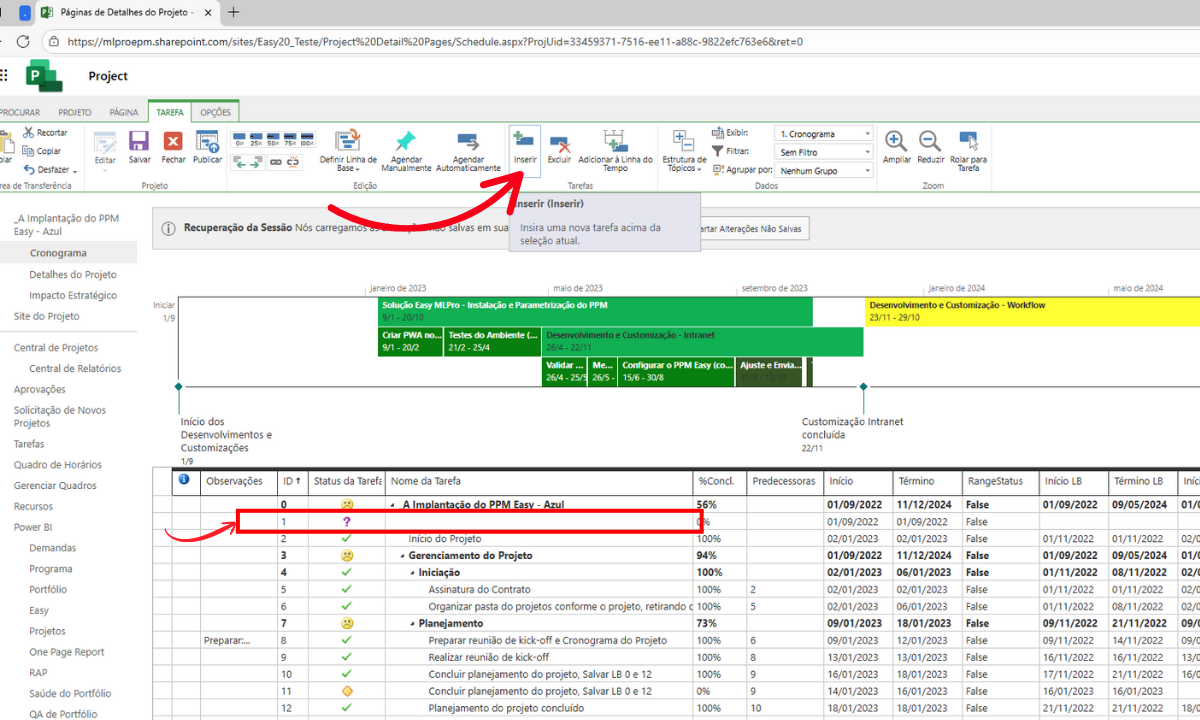Set task to 50% complete

point(274,141)
